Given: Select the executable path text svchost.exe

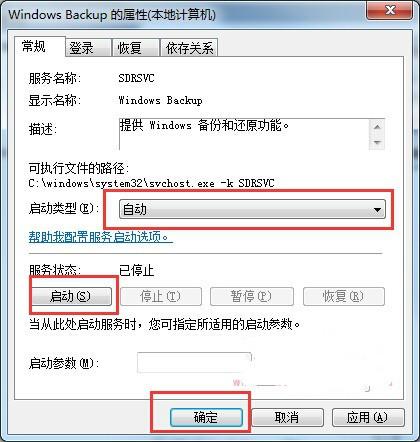Looking at the screenshot, I should pos(182,183).
